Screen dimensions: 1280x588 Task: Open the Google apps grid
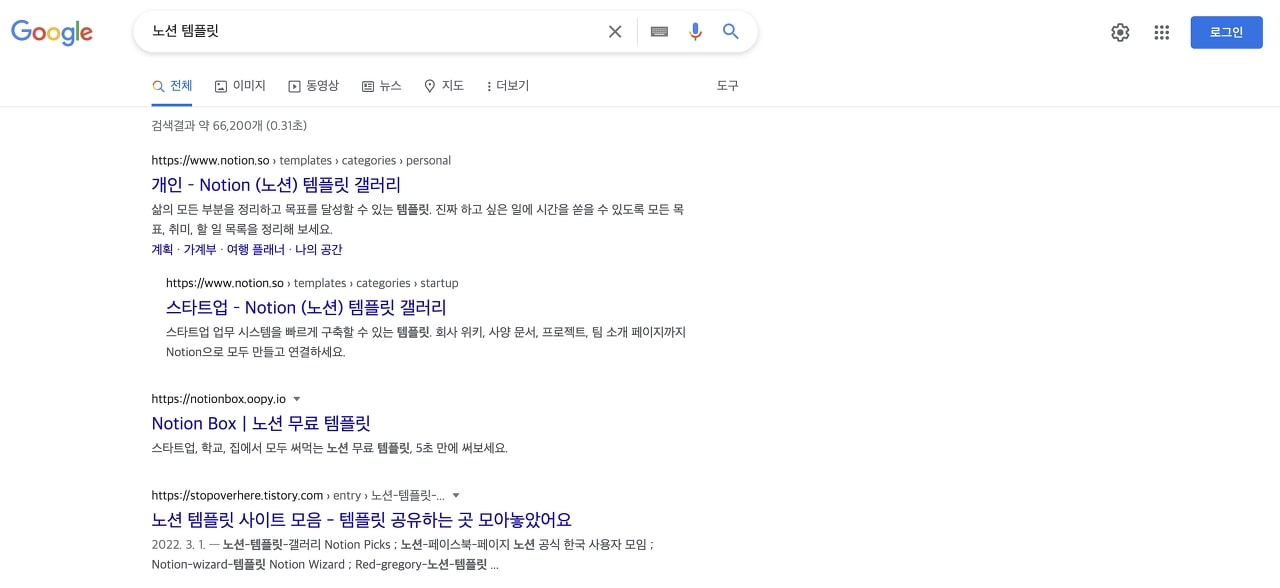click(x=1161, y=33)
